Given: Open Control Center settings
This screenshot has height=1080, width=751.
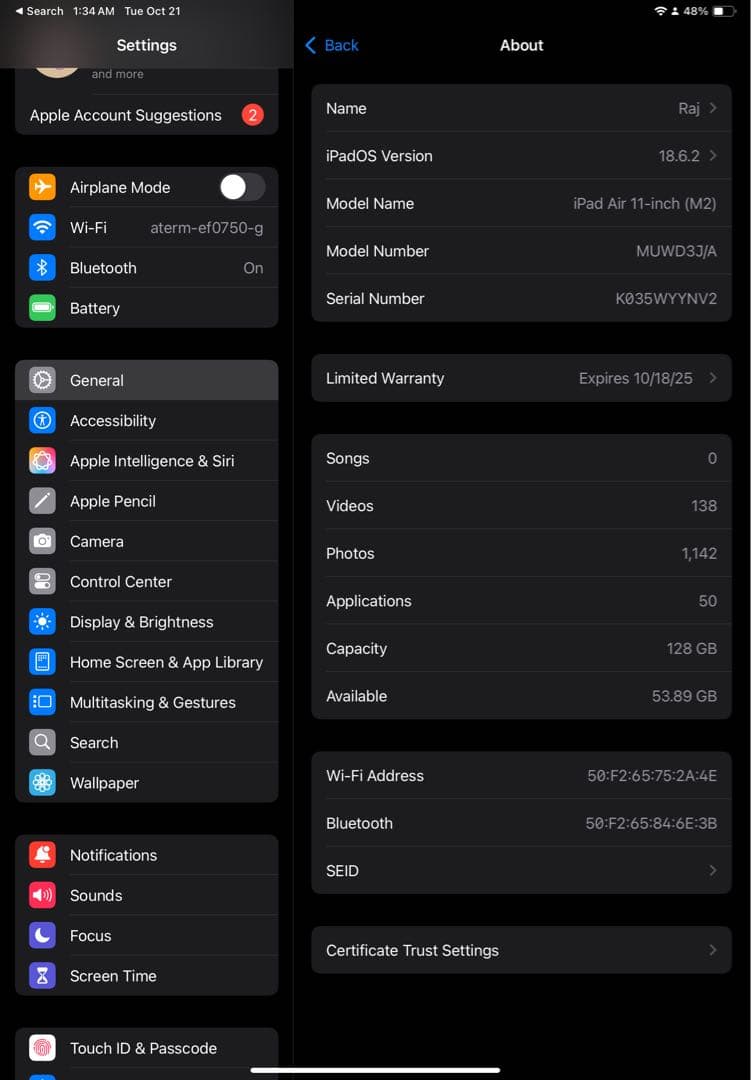Looking at the screenshot, I should click(147, 581).
